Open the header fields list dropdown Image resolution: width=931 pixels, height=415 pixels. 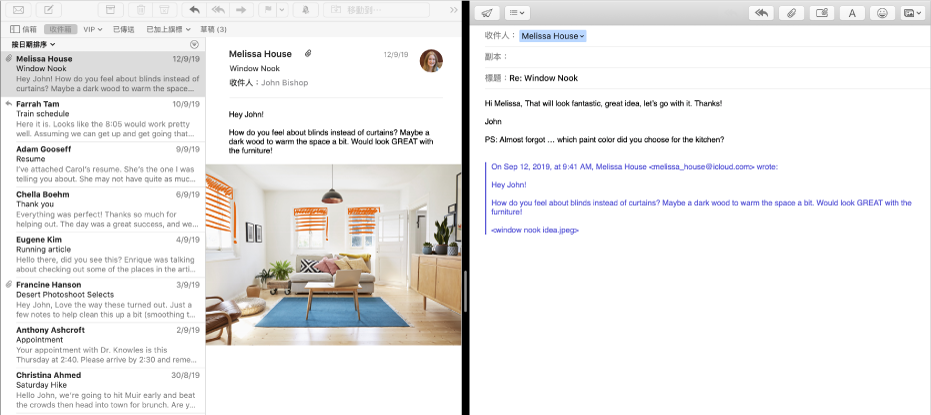(x=517, y=13)
